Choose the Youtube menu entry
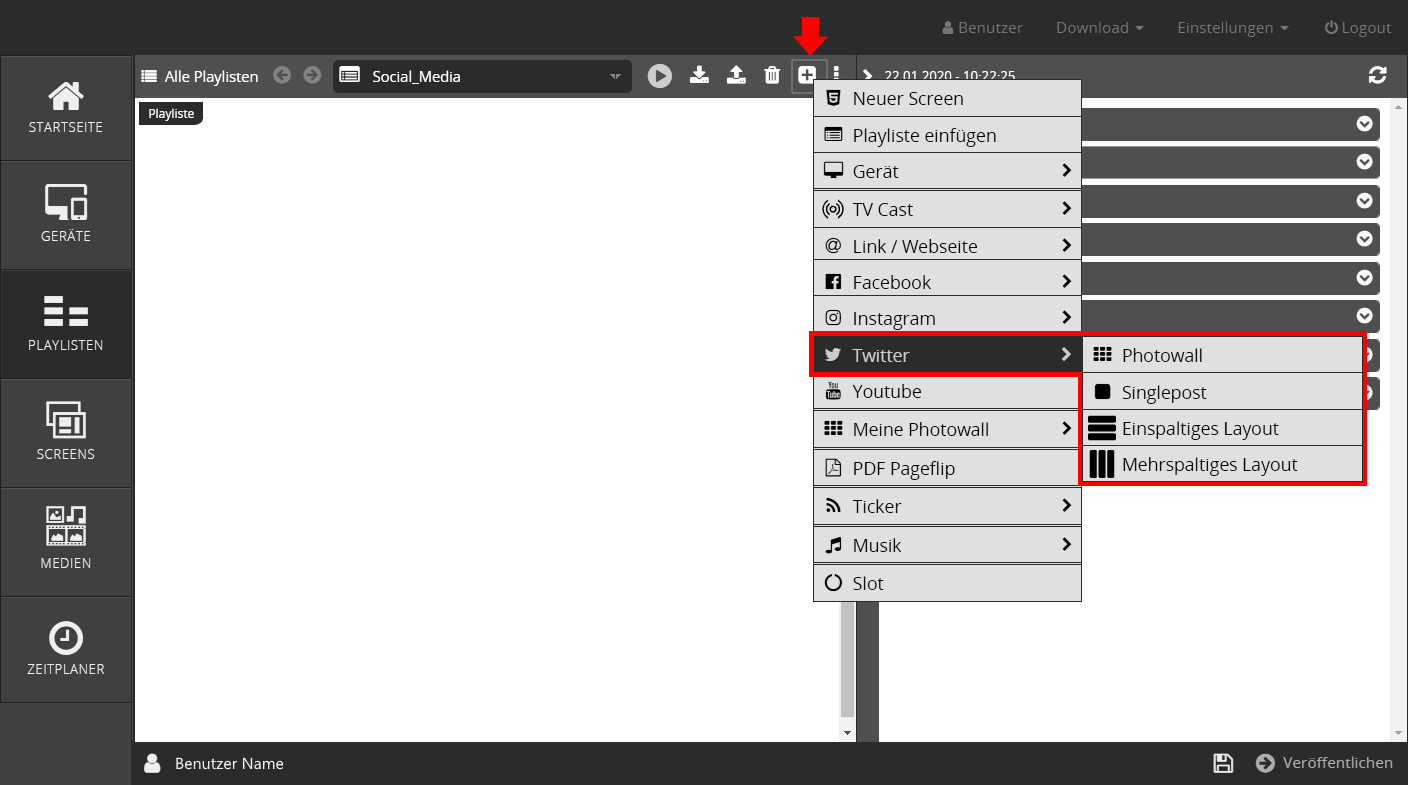 (947, 391)
